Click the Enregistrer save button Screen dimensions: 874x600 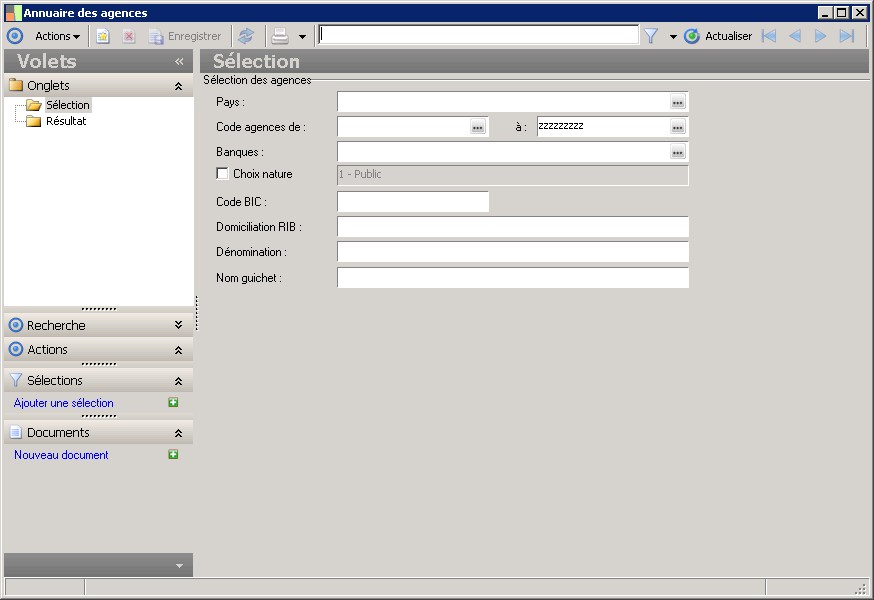(185, 36)
